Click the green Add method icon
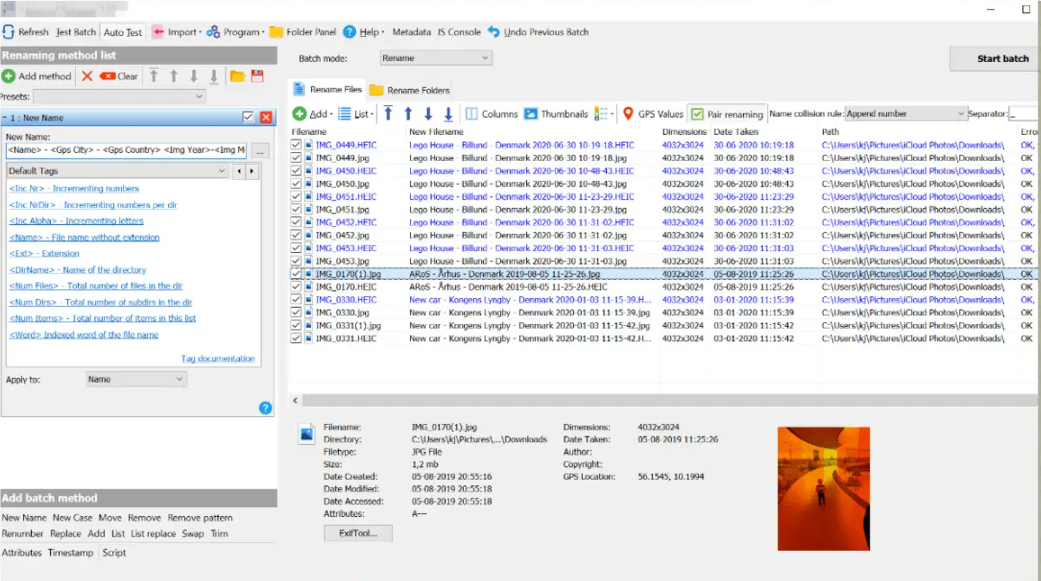1041x581 pixels. pos(9,76)
